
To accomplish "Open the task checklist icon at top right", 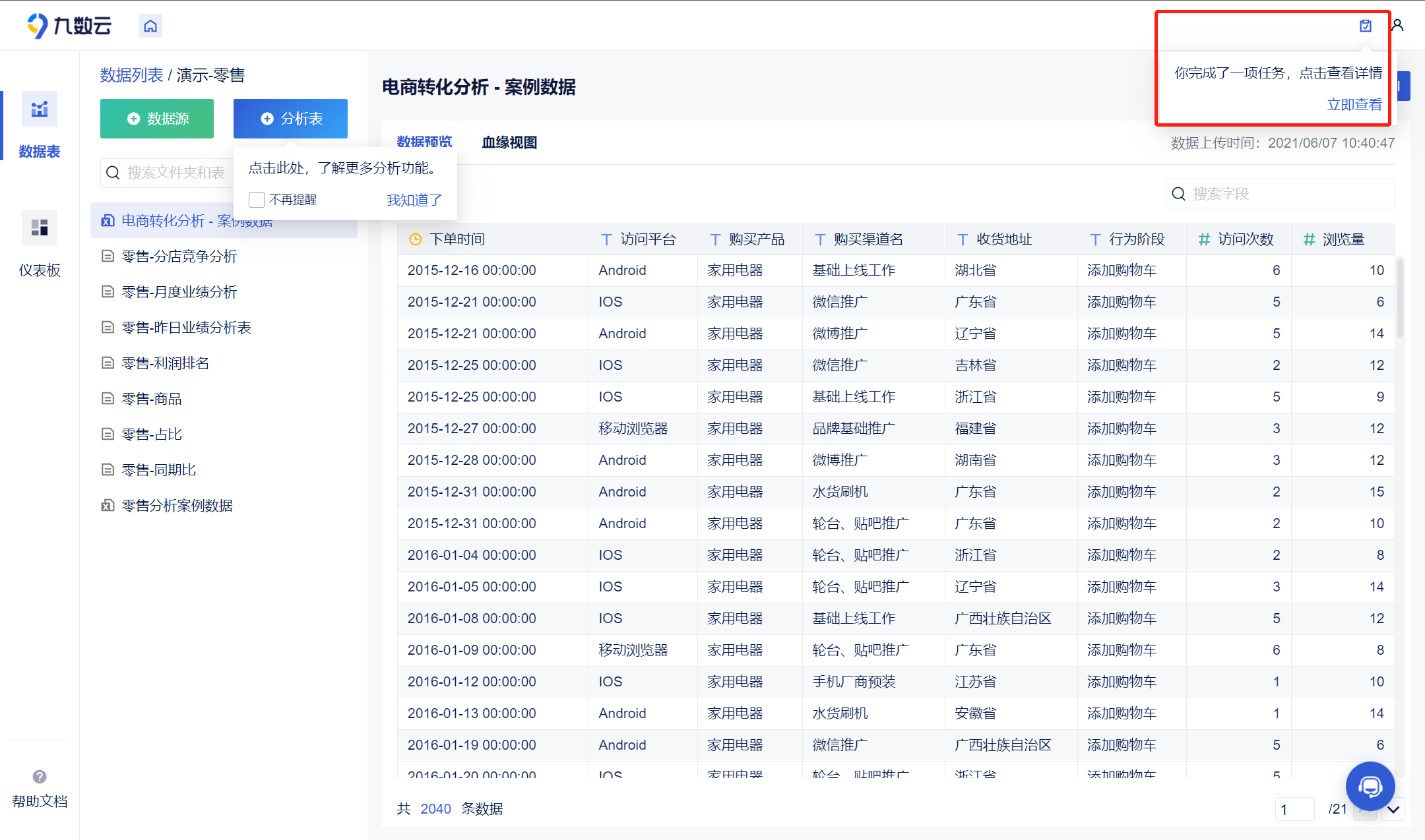I will pos(1366,26).
